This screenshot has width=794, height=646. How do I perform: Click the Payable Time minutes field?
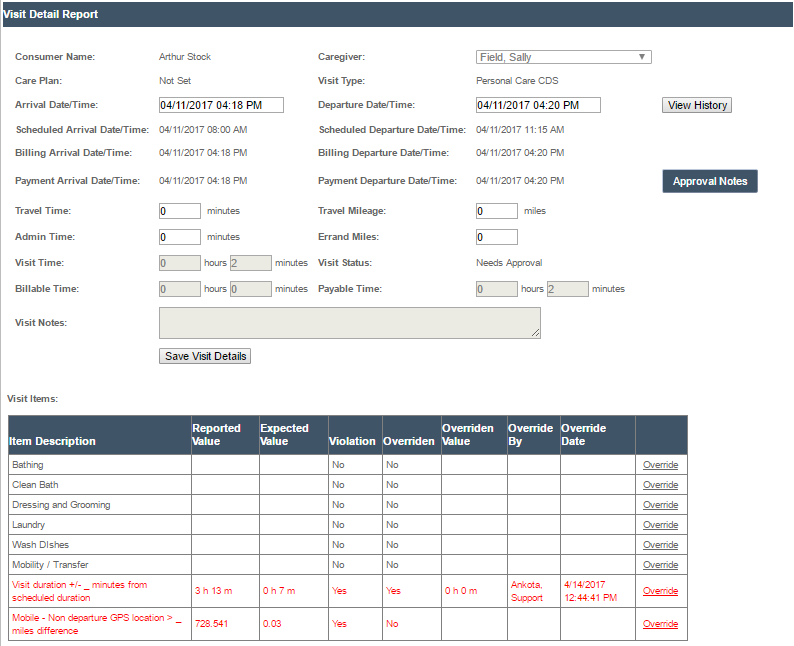click(x=568, y=289)
